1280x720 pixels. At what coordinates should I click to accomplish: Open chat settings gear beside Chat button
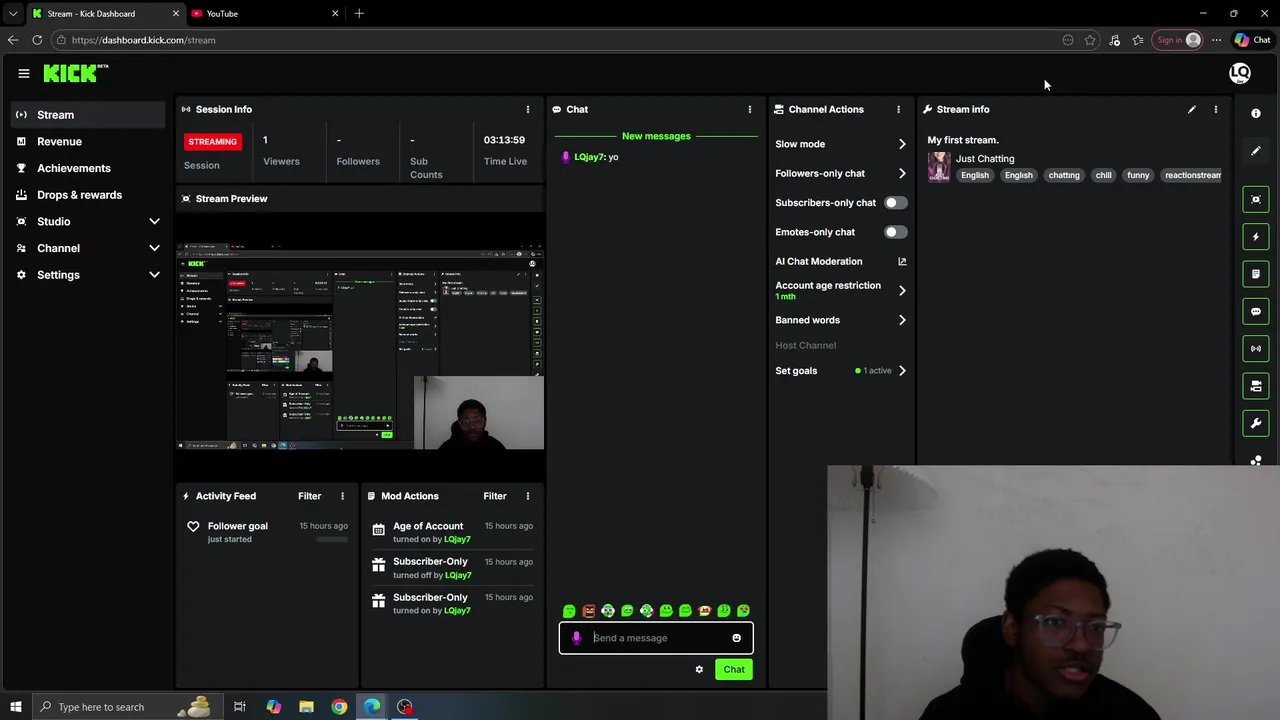tap(699, 669)
